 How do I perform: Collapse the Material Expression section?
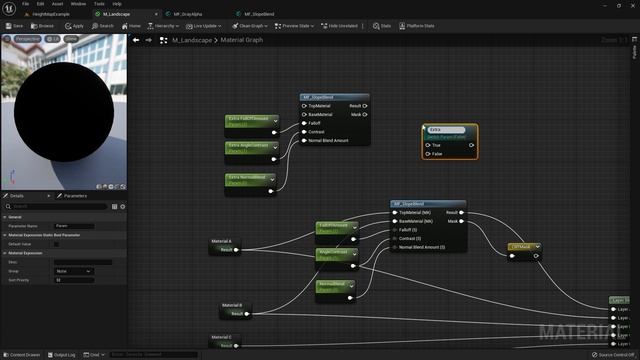click(4, 253)
